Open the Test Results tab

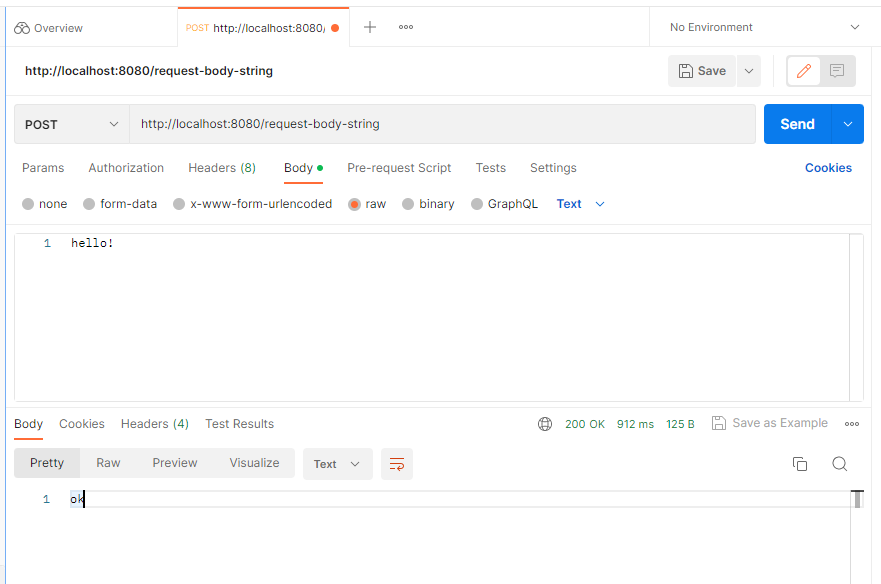pyautogui.click(x=239, y=424)
